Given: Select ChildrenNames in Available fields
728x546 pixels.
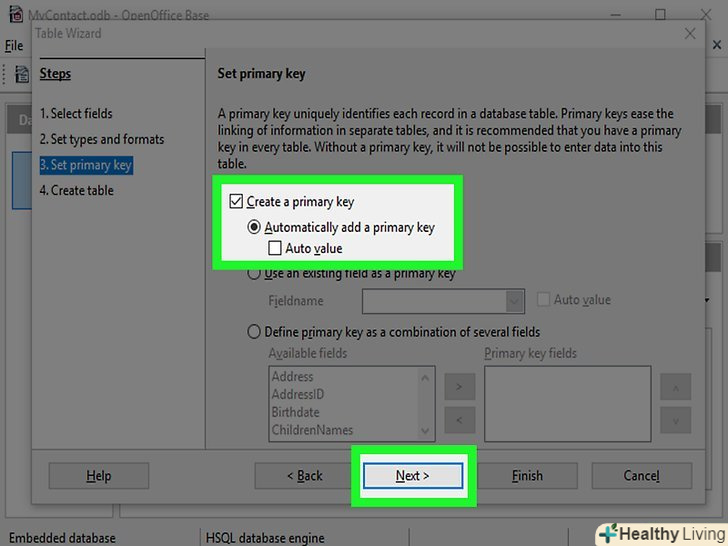Looking at the screenshot, I should point(312,430).
